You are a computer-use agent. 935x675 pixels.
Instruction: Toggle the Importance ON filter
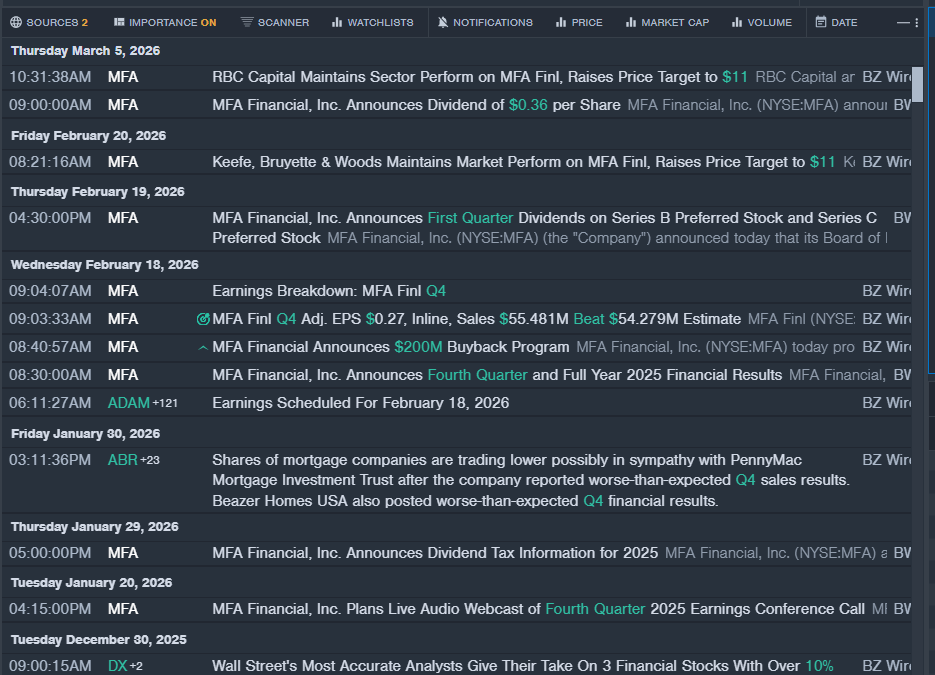(x=165, y=22)
